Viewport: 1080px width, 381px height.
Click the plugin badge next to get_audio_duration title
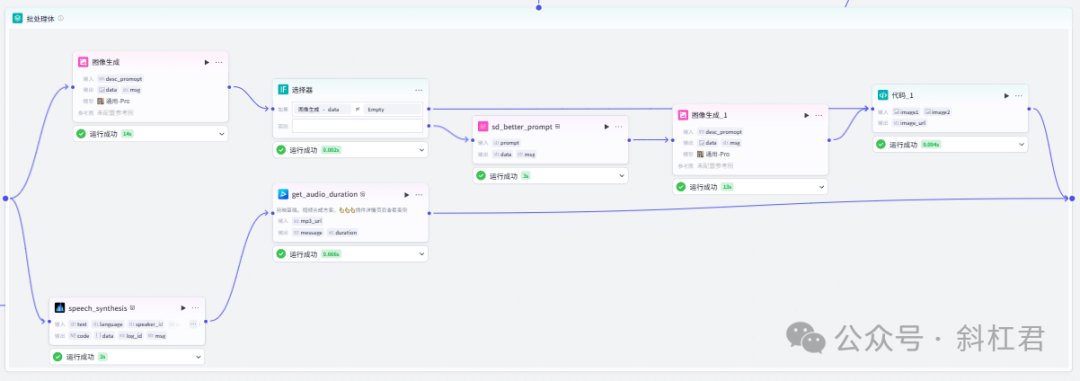click(362, 195)
